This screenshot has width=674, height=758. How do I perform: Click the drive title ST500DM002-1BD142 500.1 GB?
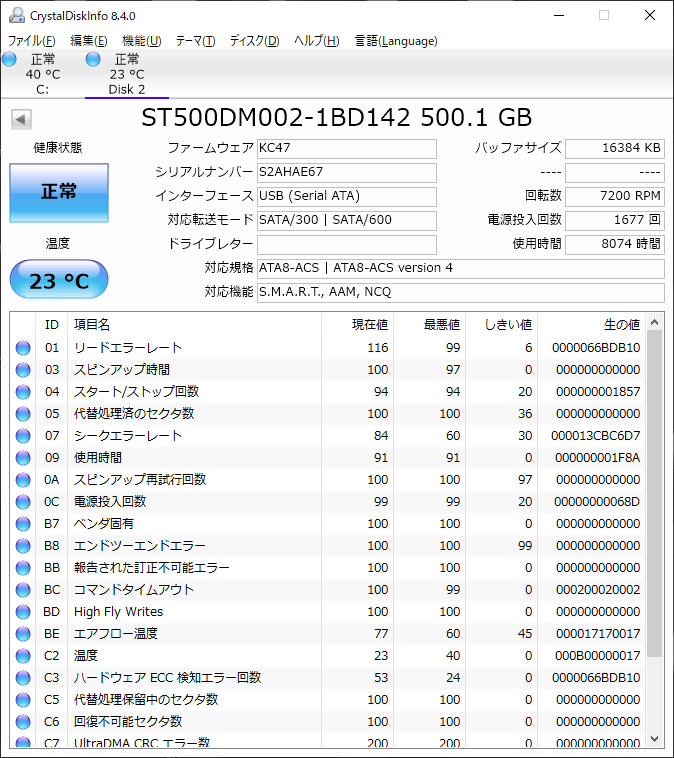[337, 117]
